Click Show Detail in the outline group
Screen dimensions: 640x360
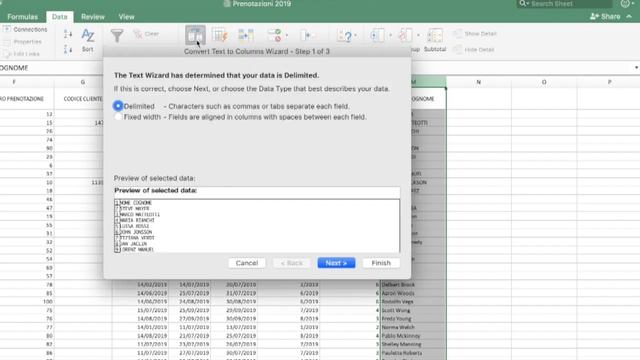[x=475, y=33]
